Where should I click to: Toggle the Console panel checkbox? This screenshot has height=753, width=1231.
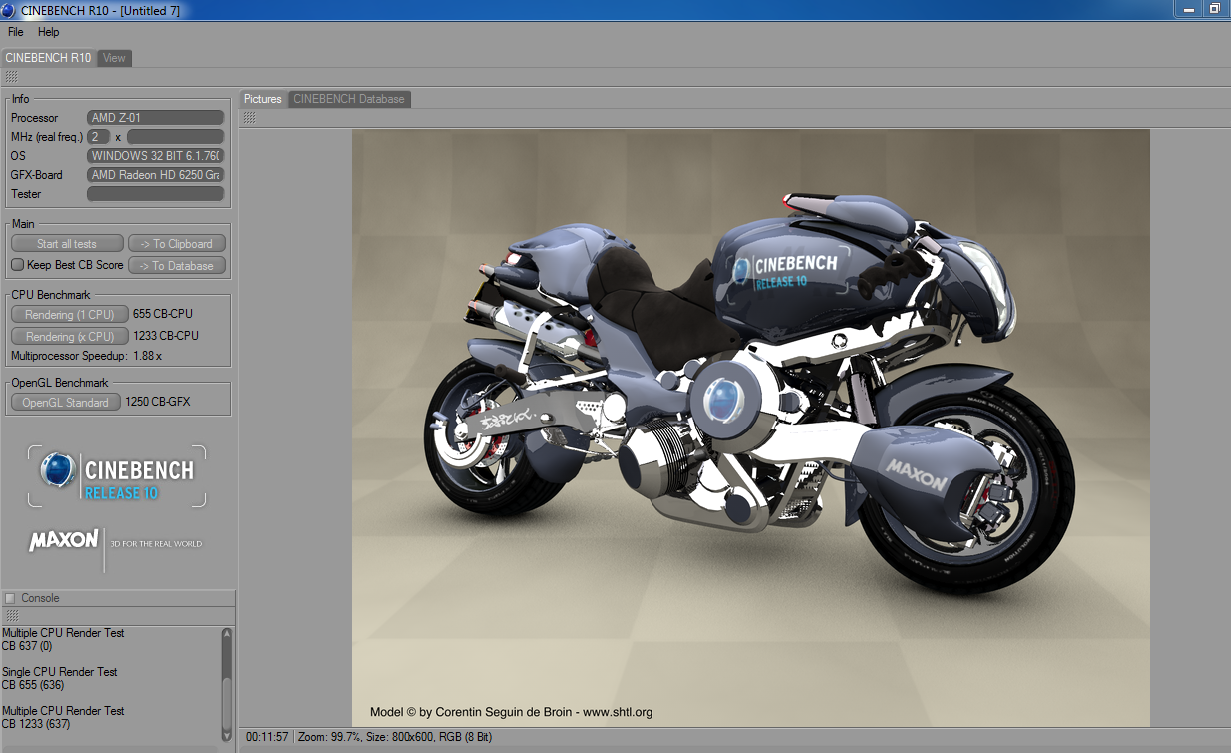pos(10,598)
